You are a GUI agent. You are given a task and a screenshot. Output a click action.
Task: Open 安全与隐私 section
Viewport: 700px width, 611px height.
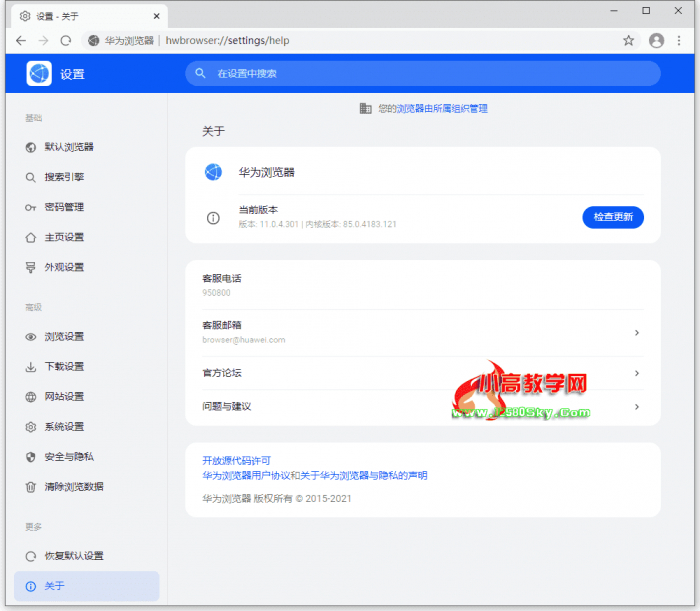pyautogui.click(x=87, y=457)
